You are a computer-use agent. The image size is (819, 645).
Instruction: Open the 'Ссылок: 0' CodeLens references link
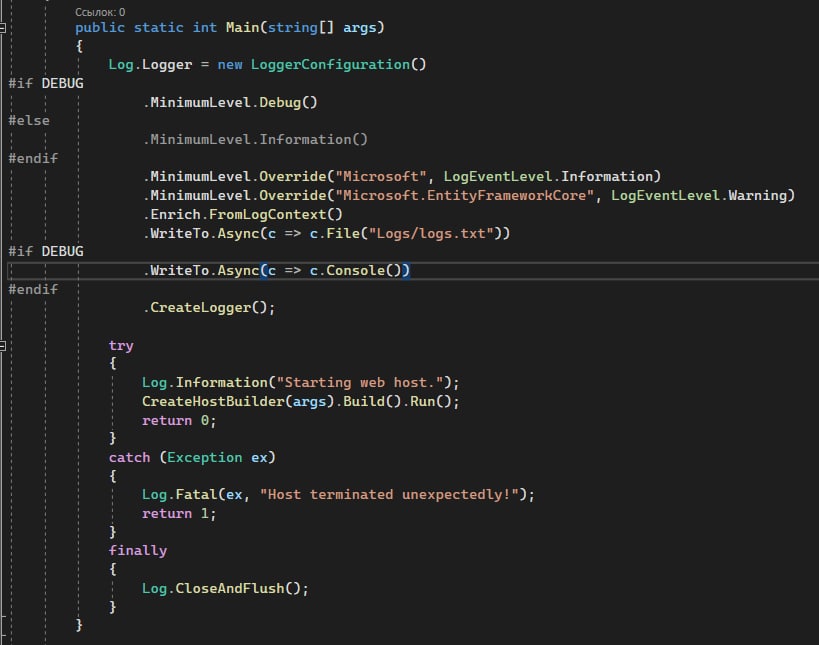tap(100, 12)
